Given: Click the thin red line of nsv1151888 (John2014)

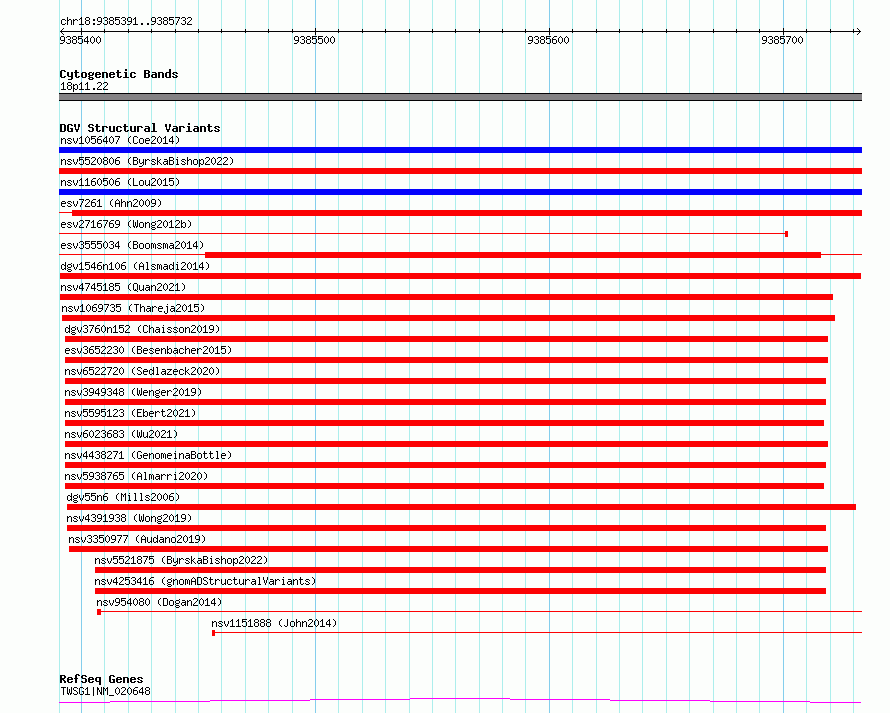Looking at the screenshot, I should tap(537, 632).
